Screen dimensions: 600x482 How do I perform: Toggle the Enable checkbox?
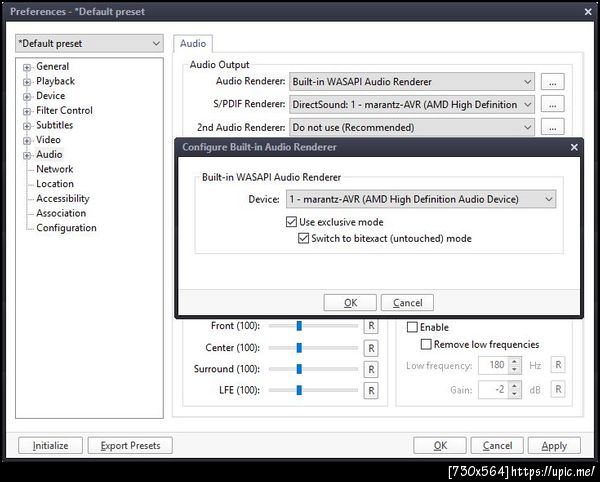(x=412, y=327)
